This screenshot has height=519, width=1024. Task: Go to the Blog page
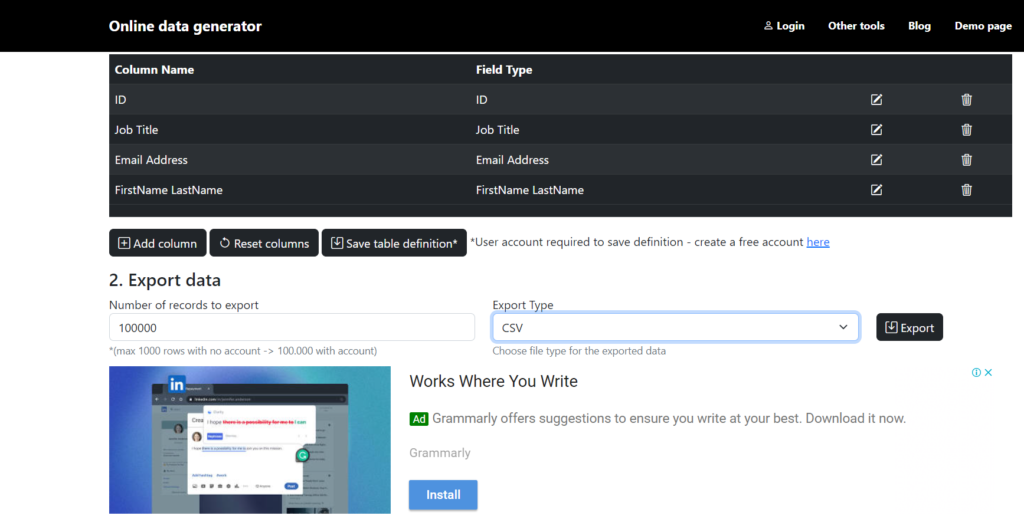tap(919, 26)
